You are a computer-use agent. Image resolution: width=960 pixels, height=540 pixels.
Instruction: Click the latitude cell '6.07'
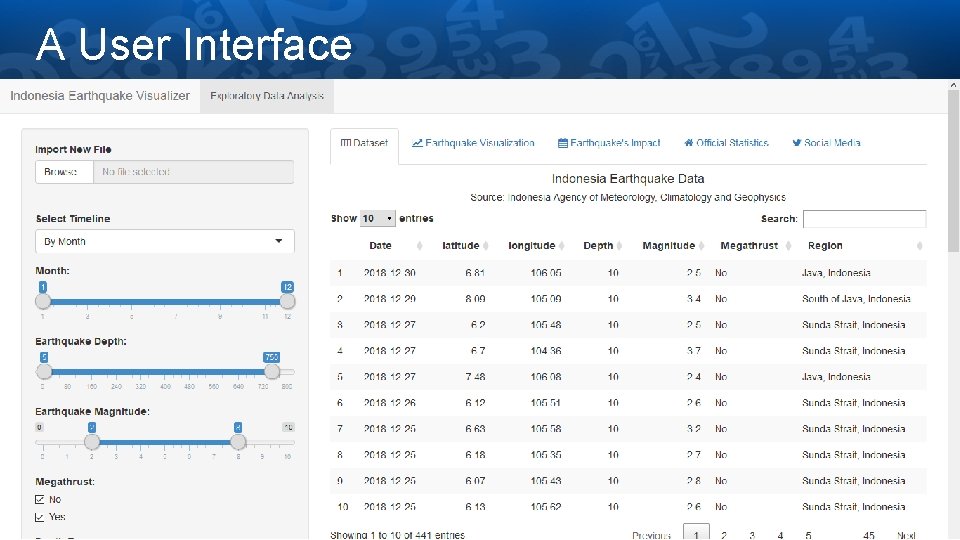coord(475,481)
